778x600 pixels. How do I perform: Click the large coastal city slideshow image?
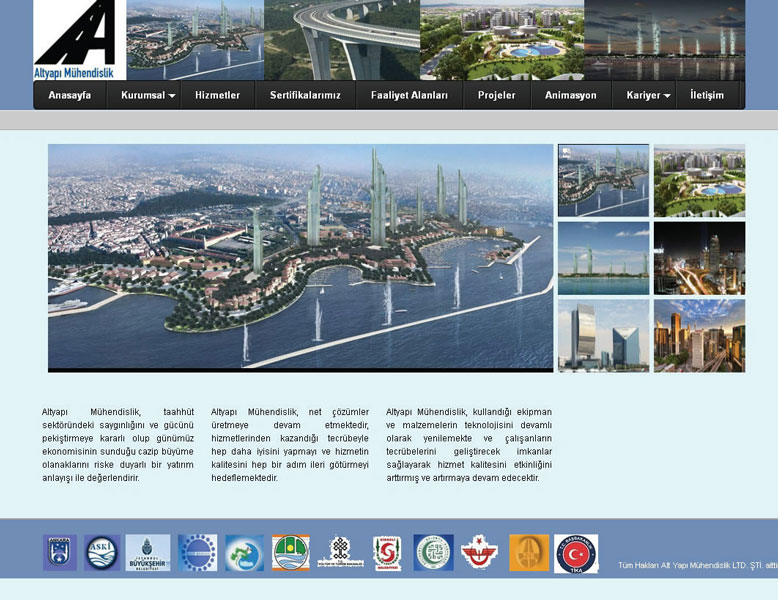click(x=301, y=258)
